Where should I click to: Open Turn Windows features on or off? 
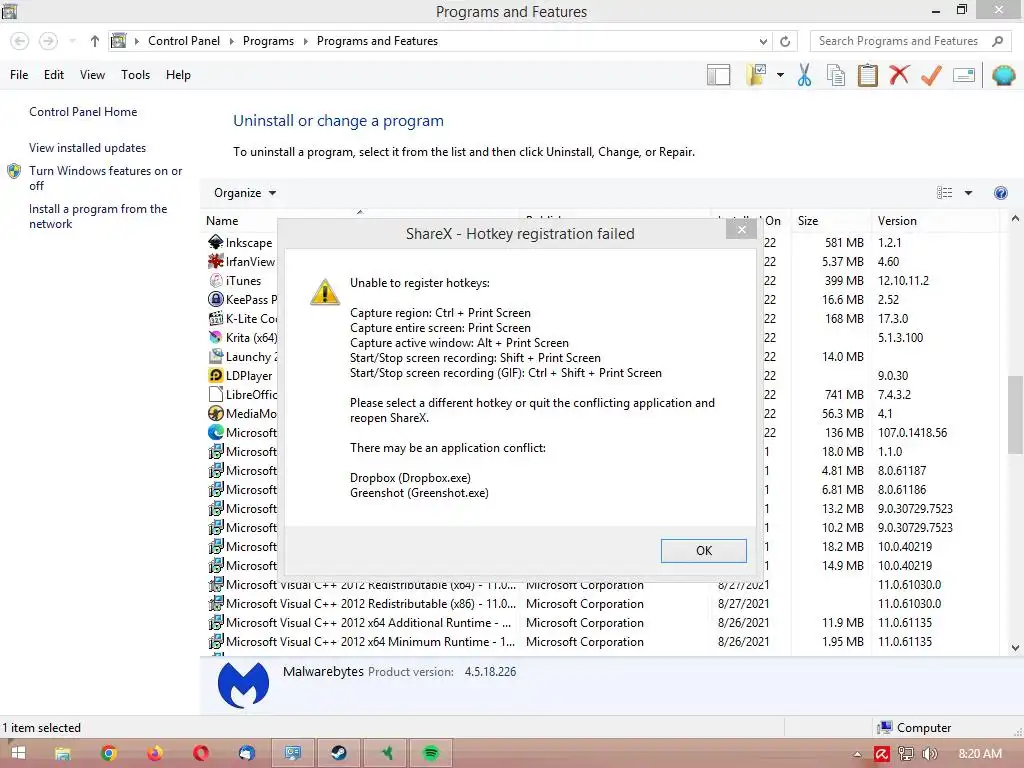point(105,178)
